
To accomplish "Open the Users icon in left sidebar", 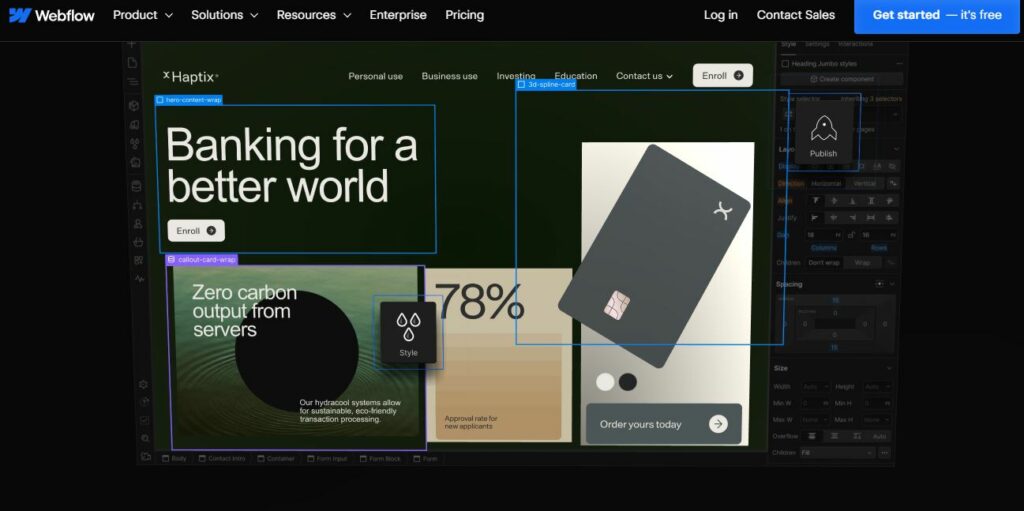I will [138, 223].
